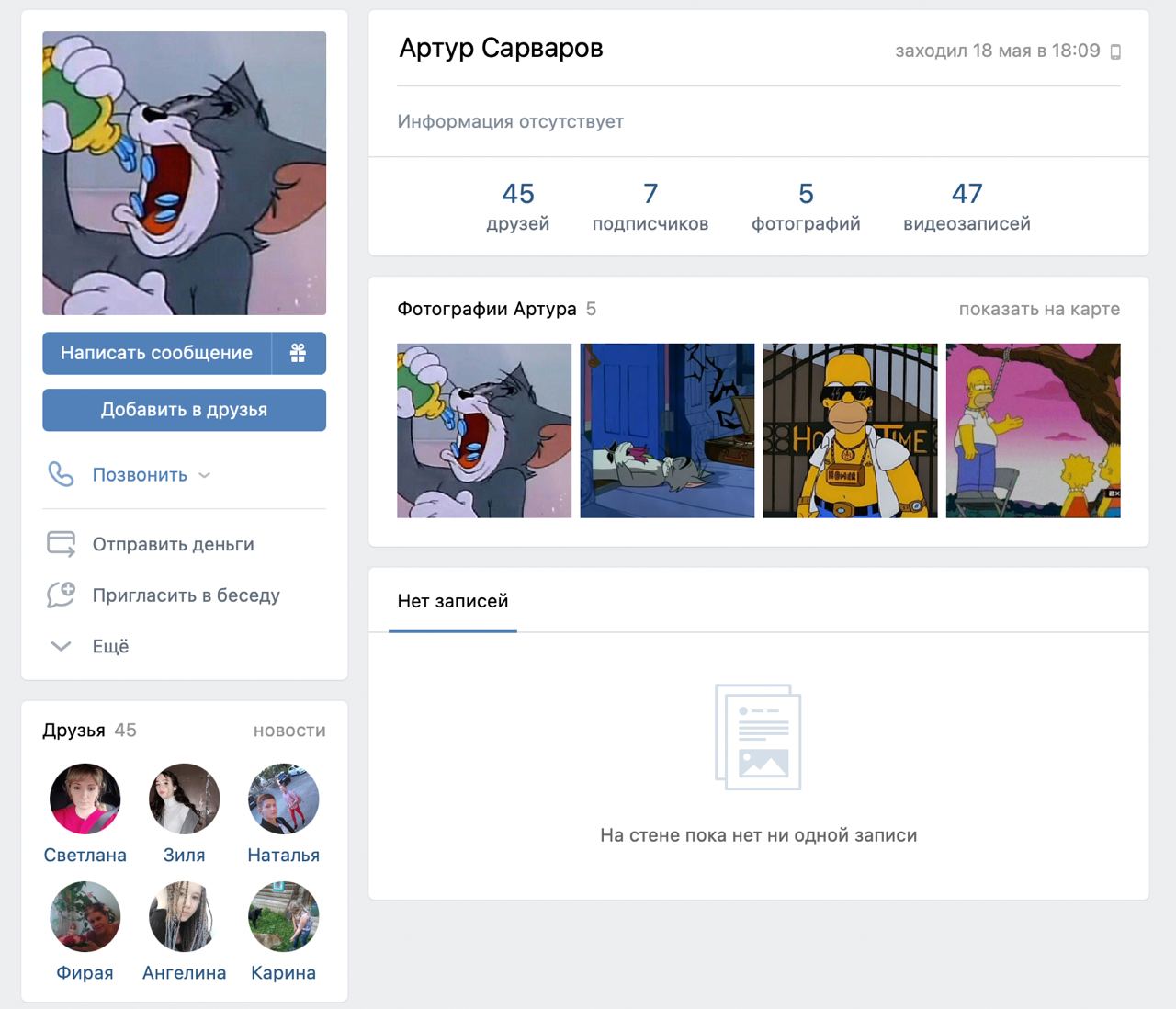1176x1009 pixels.
Task: Click the name Зиля
Action: [x=184, y=855]
